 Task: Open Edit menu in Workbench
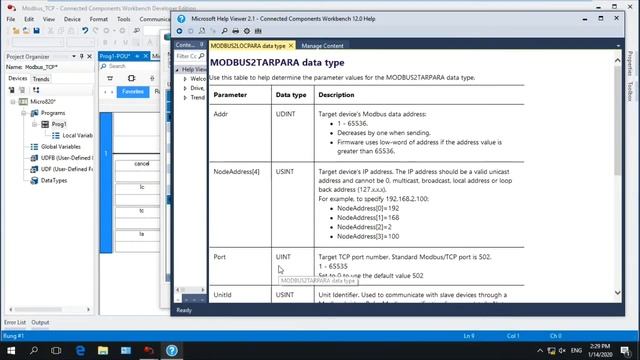(x=29, y=19)
